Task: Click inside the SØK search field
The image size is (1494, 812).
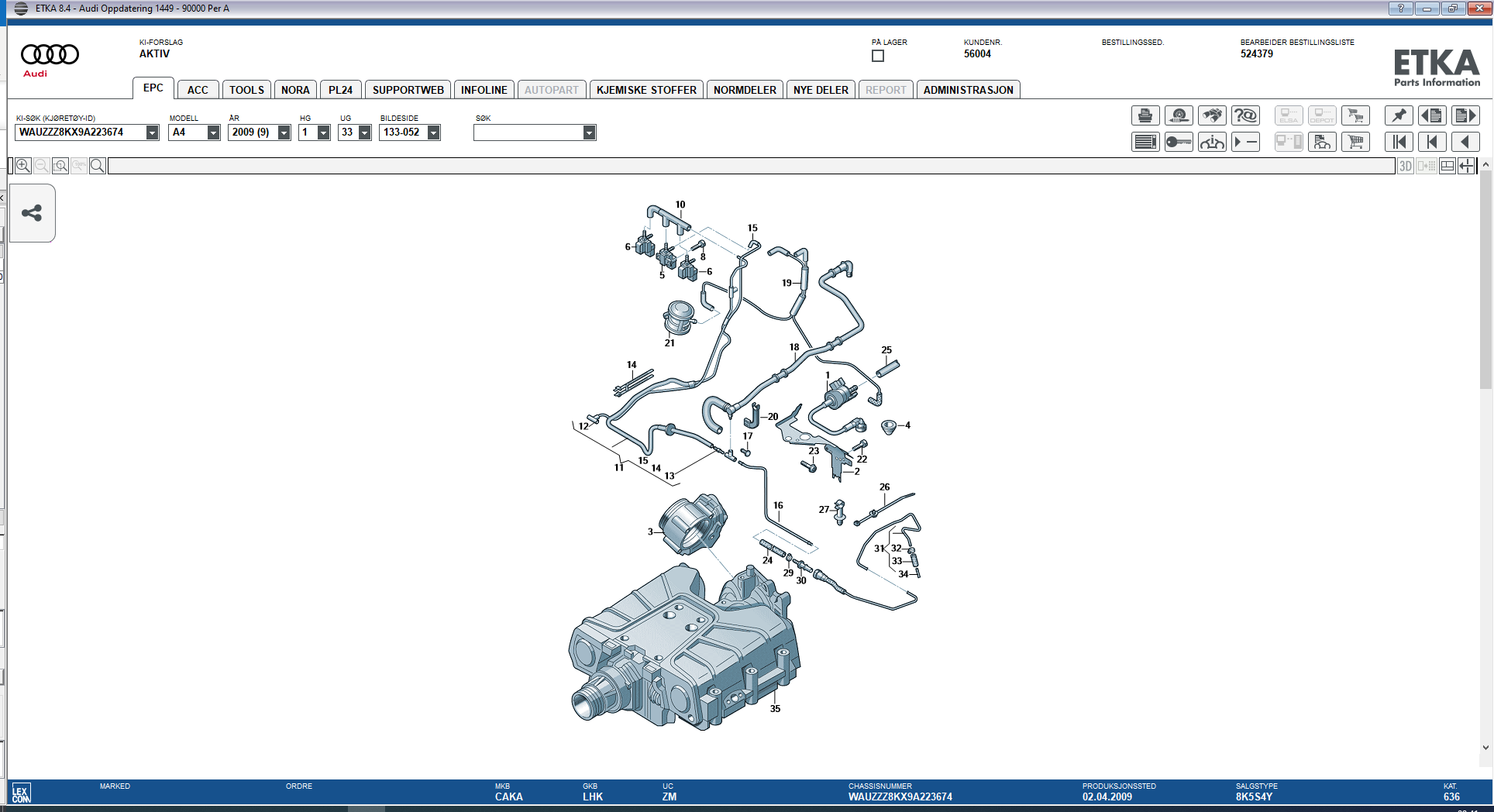Action: [527, 132]
